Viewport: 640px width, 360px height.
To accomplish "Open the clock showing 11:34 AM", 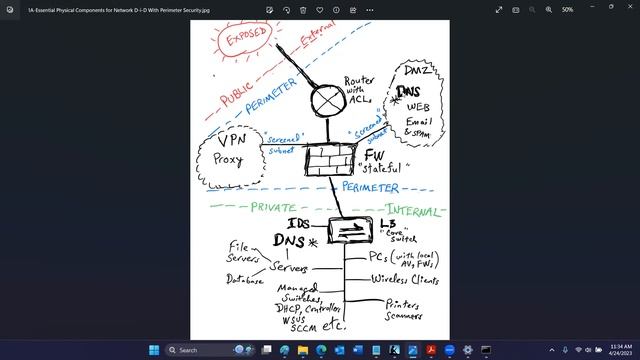I will pos(621,350).
